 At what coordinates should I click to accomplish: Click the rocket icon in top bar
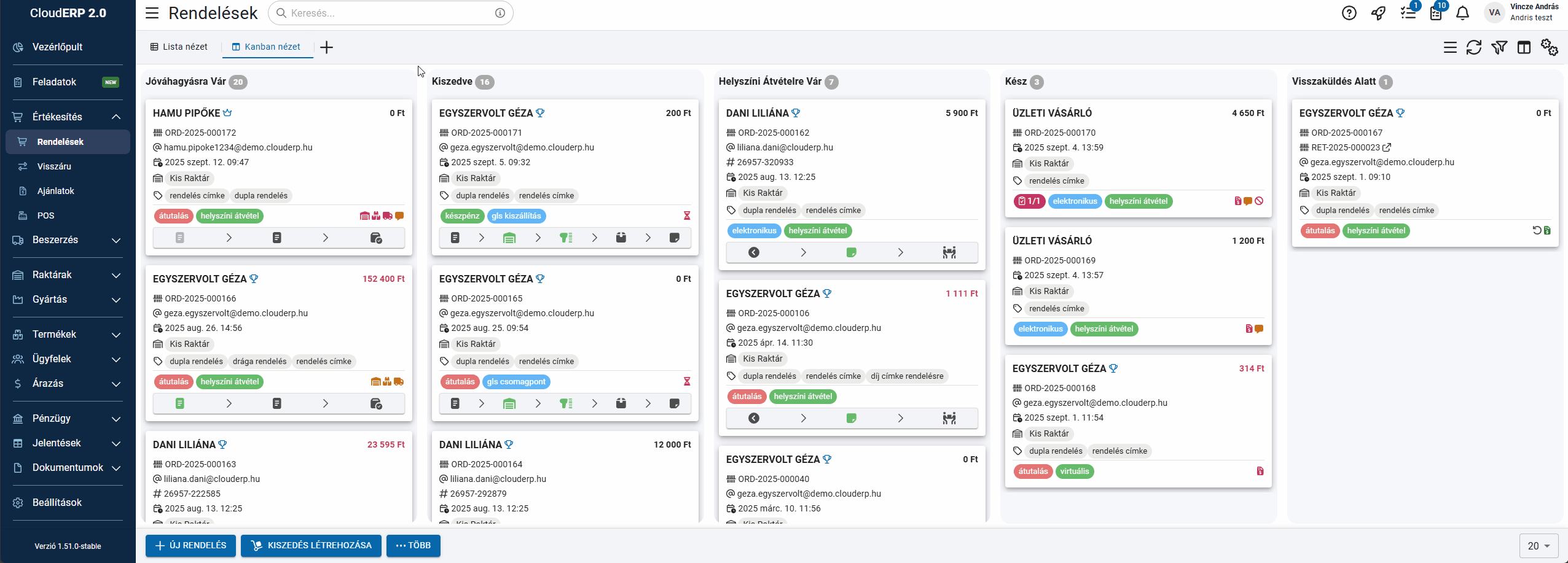1378,13
